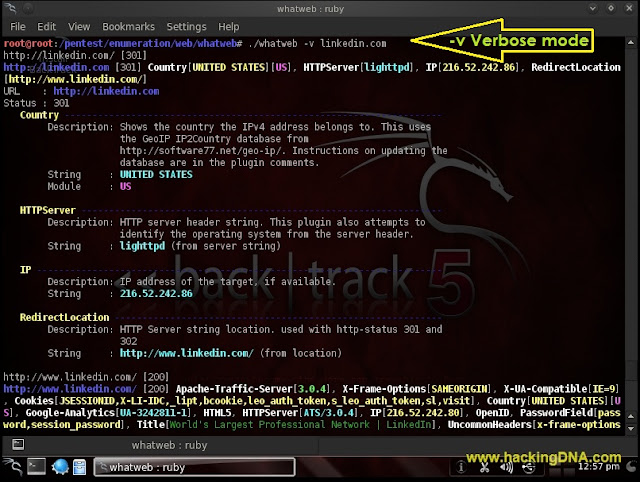Launch the Konsole terminal from the panel
This screenshot has height=482, width=640.
point(36,467)
